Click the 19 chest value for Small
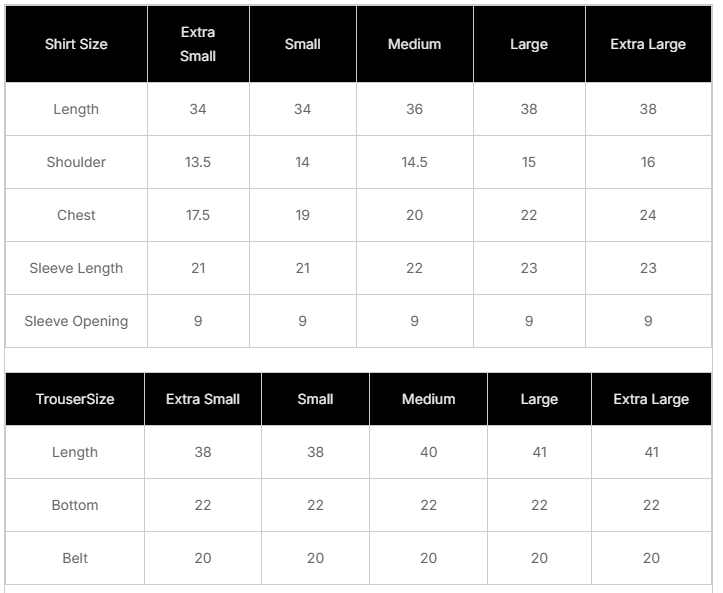 (302, 215)
